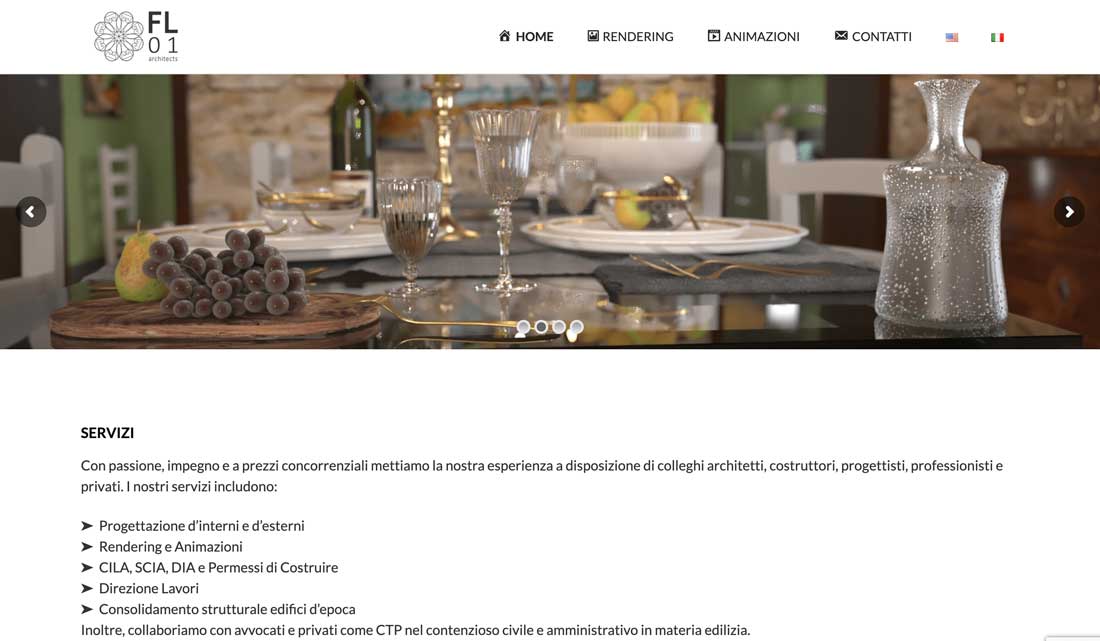Click the FL01 architects logo
This screenshot has width=1100, height=641.
[136, 36]
